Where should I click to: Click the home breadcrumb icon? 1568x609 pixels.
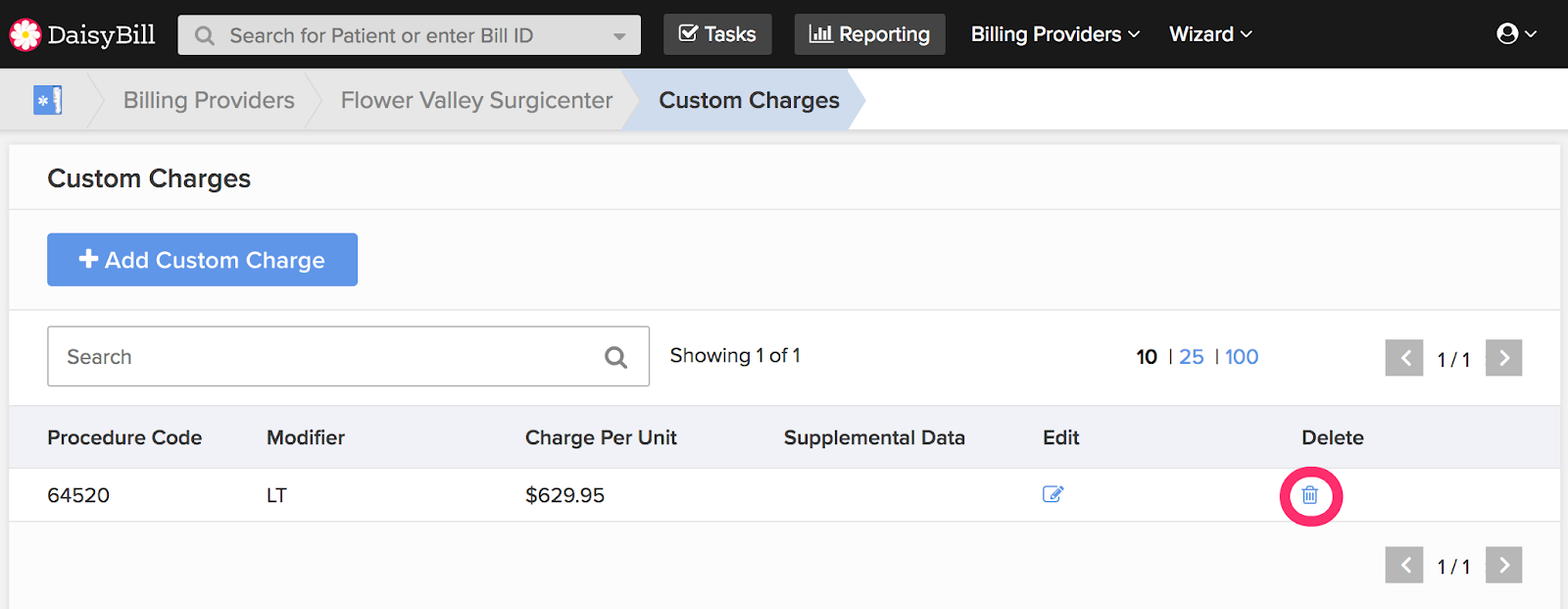(47, 100)
